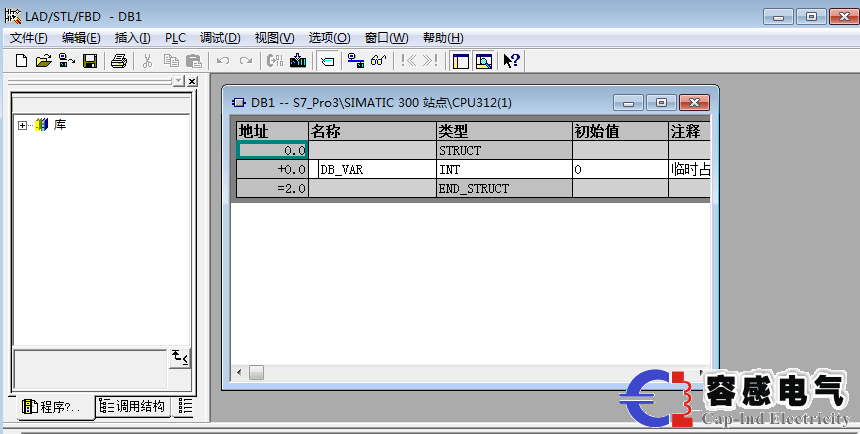Image resolution: width=860 pixels, height=434 pixels.
Task: Expand the 库 tree node
Action: (x=22, y=125)
